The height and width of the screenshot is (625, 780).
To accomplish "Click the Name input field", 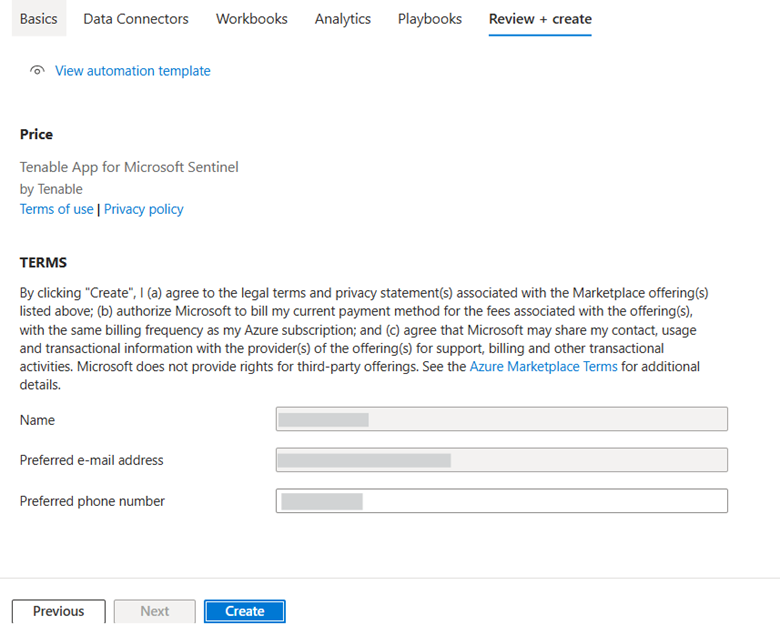I will click(502, 419).
